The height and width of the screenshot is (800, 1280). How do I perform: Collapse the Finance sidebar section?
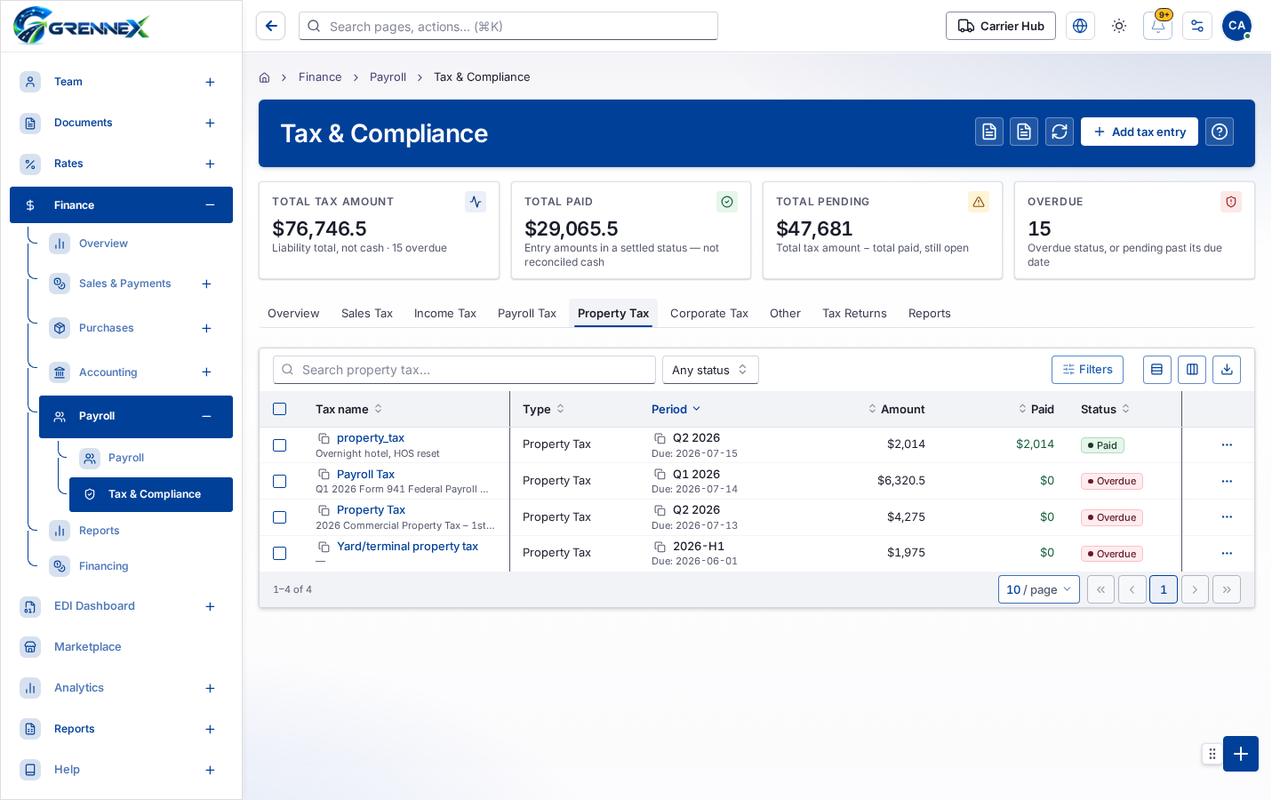[210, 205]
